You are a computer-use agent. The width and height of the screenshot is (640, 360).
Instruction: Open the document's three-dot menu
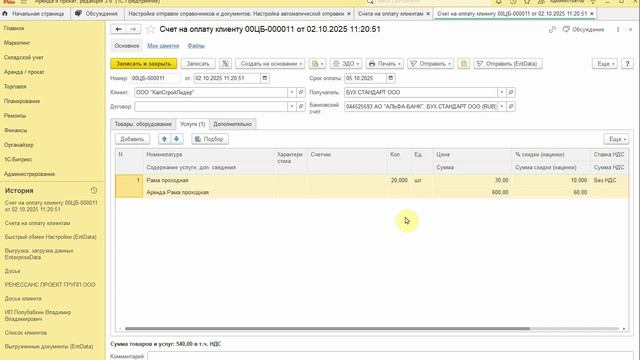pyautogui.click(x=618, y=29)
